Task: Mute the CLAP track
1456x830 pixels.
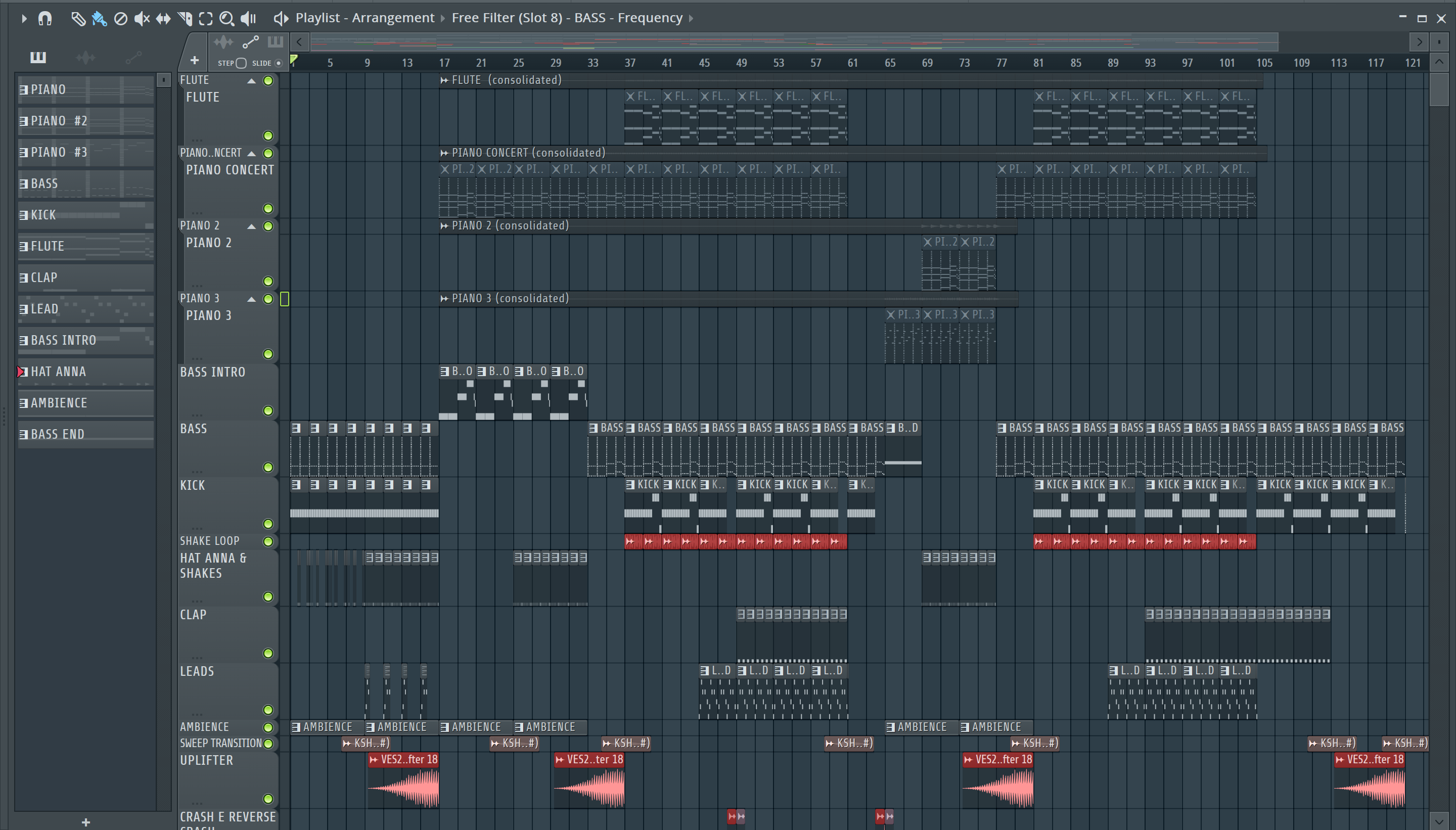Action: click(268, 653)
